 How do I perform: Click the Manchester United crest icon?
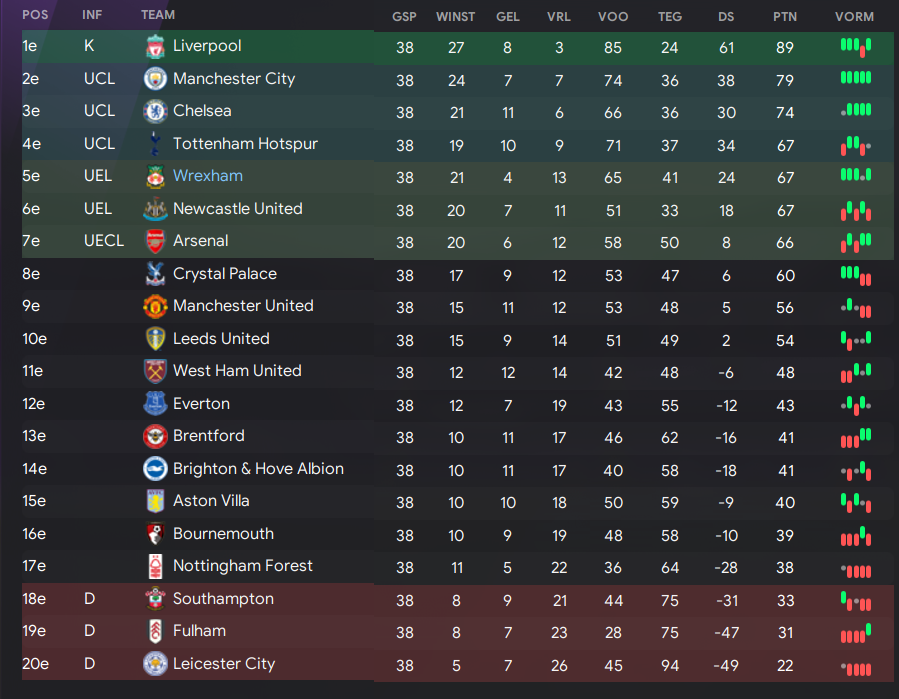[x=155, y=306]
